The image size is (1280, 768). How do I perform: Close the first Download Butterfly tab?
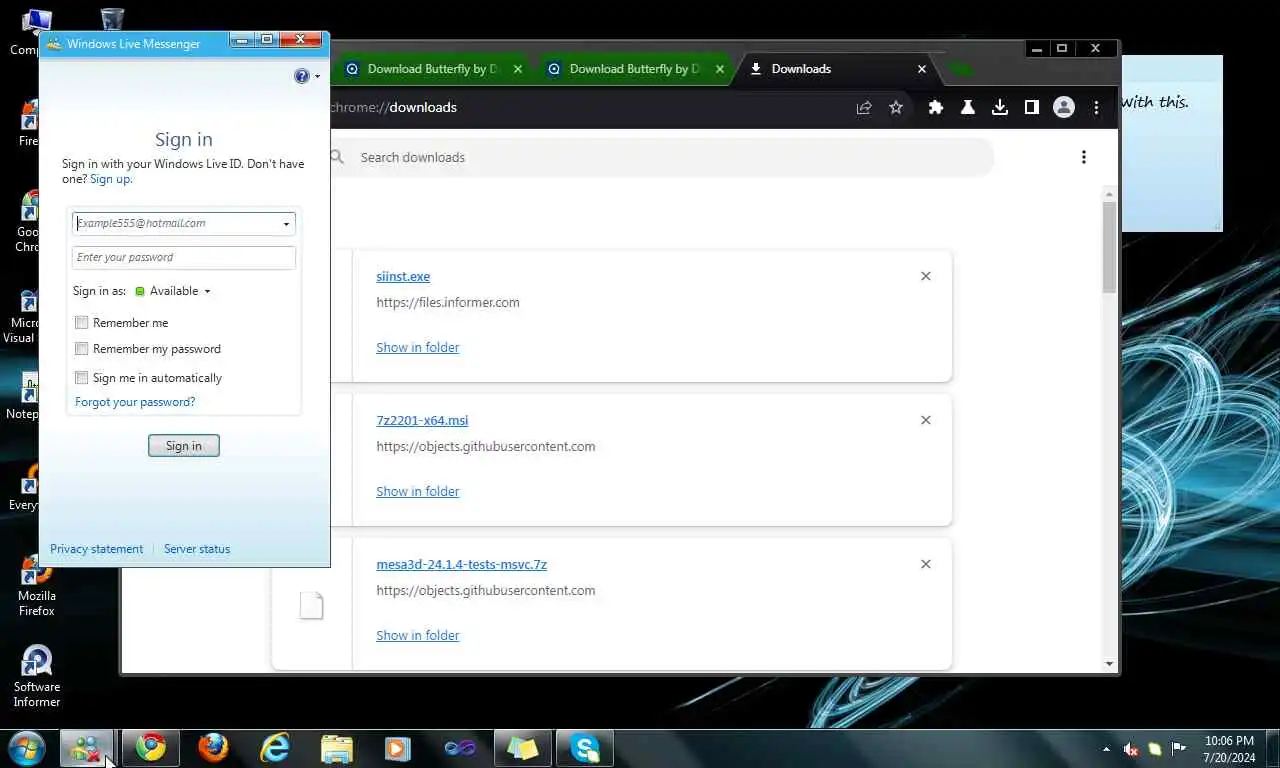point(518,69)
